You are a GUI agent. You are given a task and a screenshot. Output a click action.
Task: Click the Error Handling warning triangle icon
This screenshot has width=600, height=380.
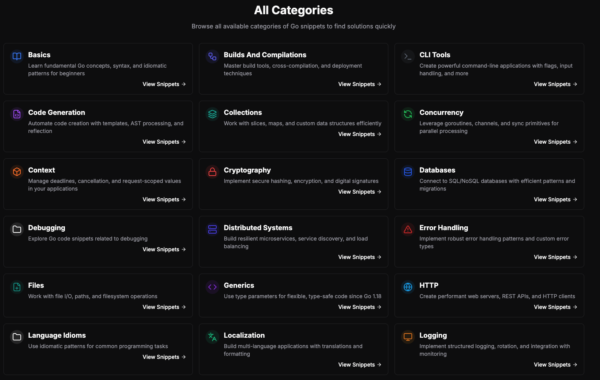click(408, 229)
